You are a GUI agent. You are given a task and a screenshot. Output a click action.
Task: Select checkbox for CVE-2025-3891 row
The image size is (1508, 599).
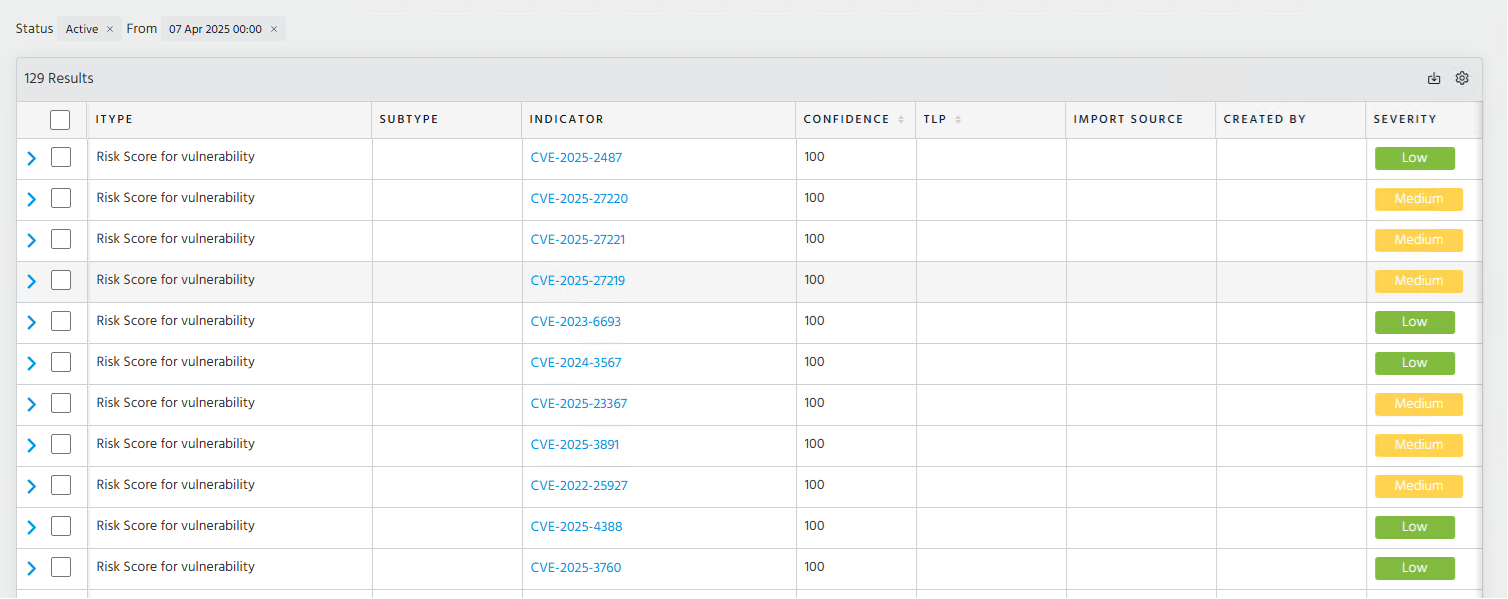(x=61, y=444)
